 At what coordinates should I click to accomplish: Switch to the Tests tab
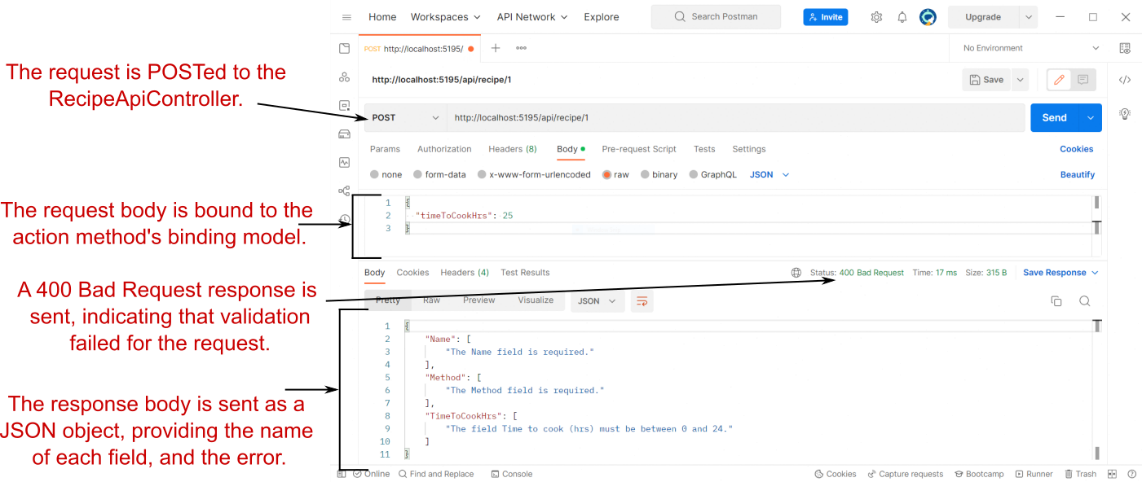[x=704, y=149]
